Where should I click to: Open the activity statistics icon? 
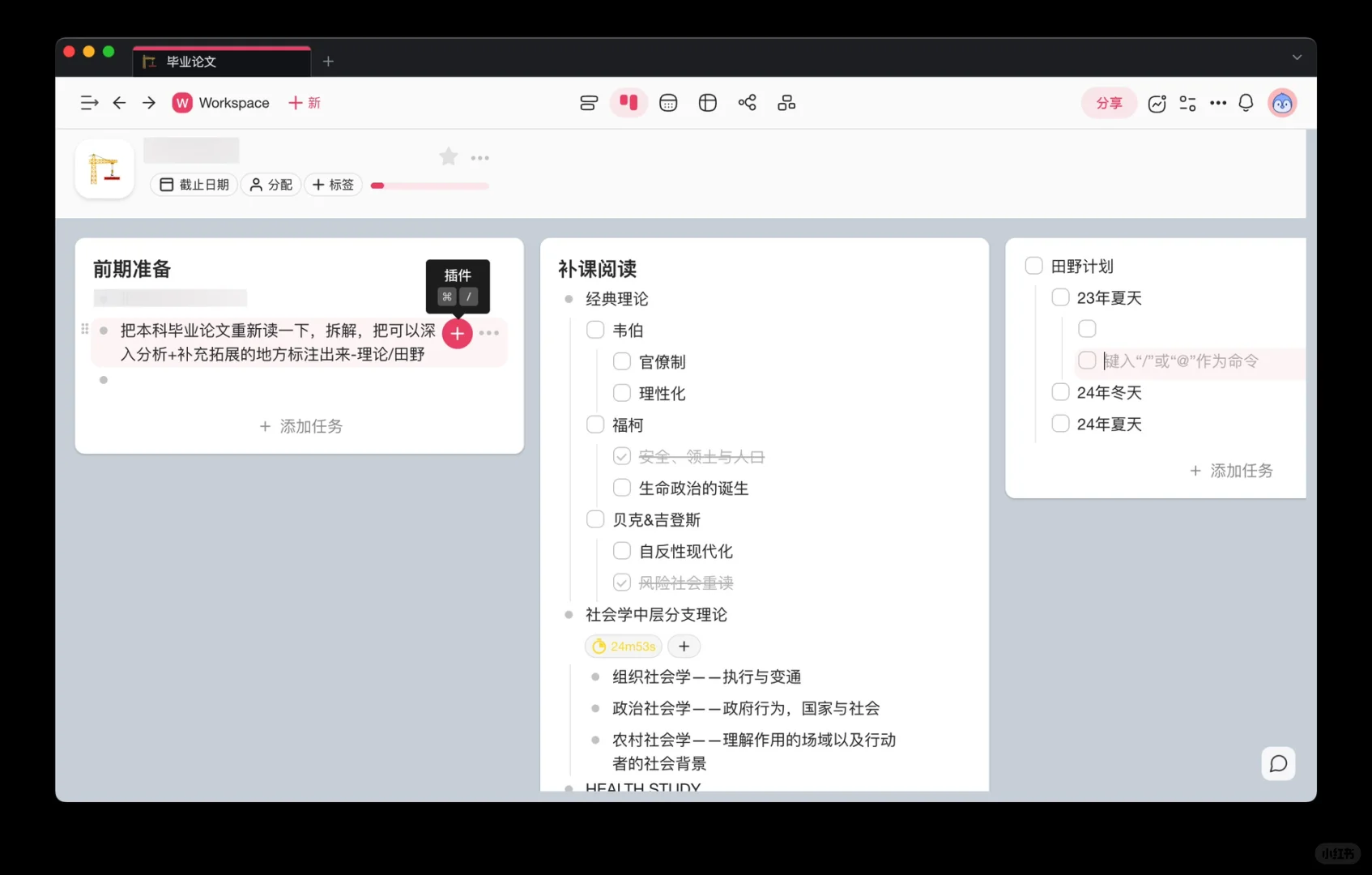tap(1157, 103)
